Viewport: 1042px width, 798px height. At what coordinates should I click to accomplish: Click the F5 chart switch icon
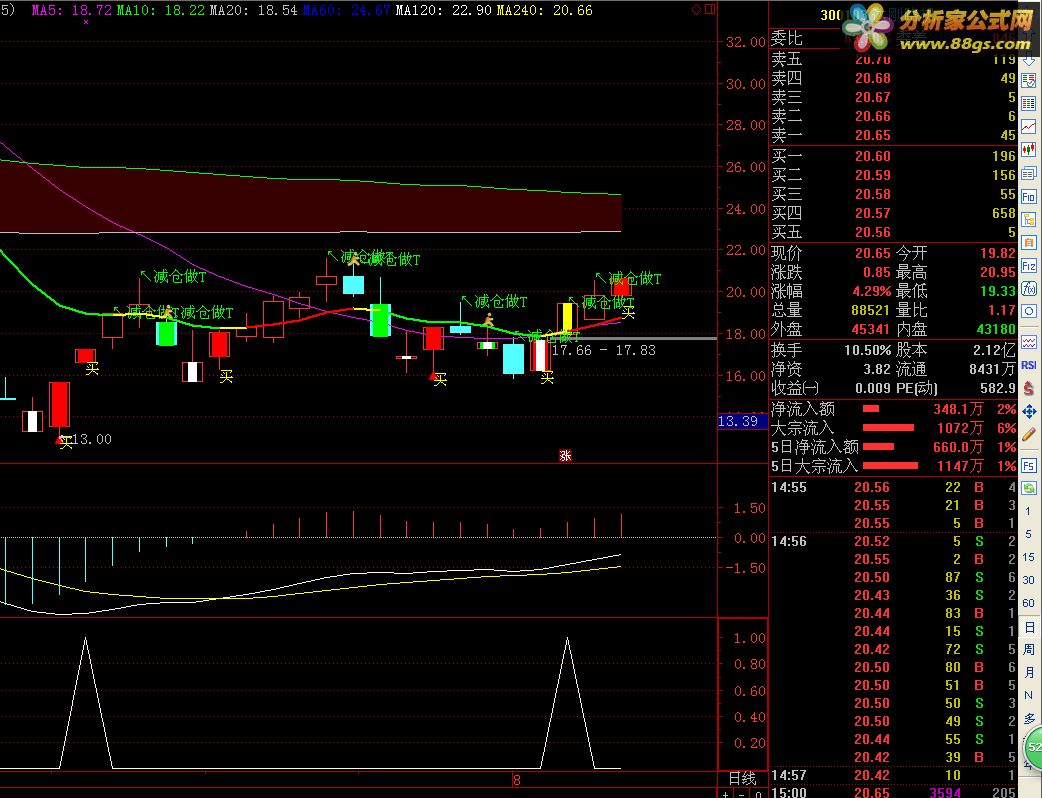point(1029,465)
